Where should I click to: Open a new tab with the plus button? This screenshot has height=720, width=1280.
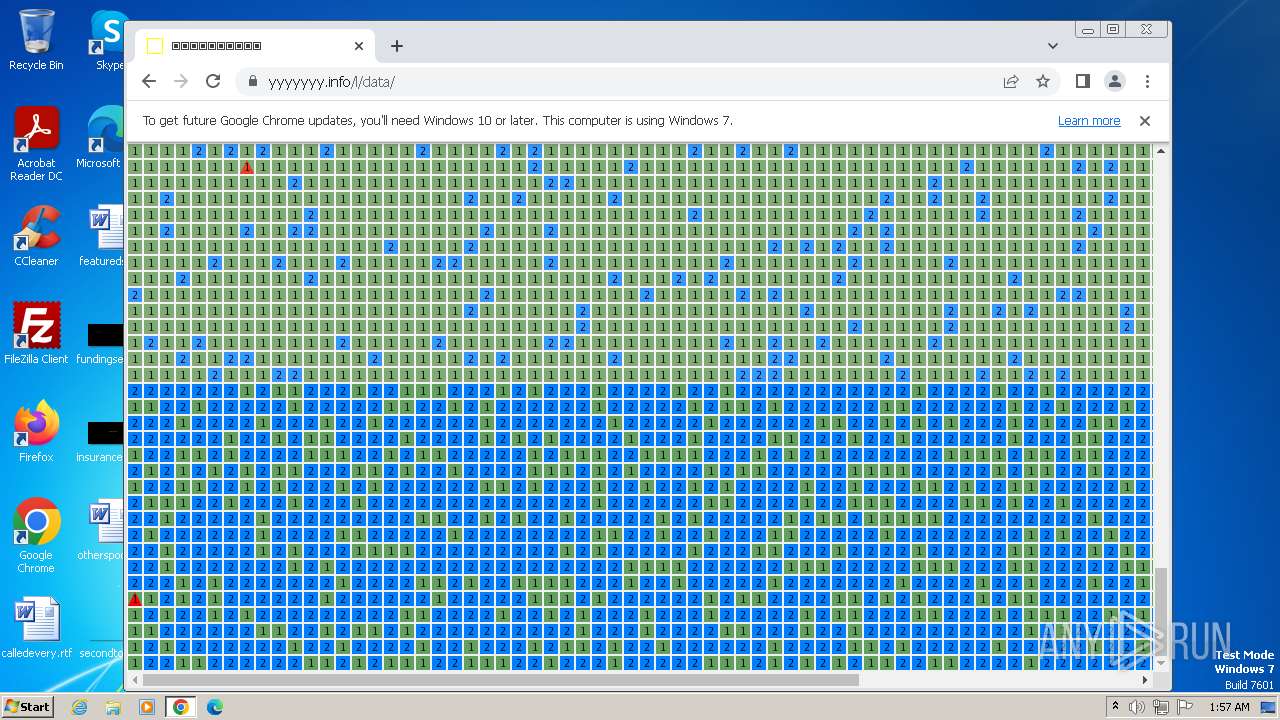point(397,46)
